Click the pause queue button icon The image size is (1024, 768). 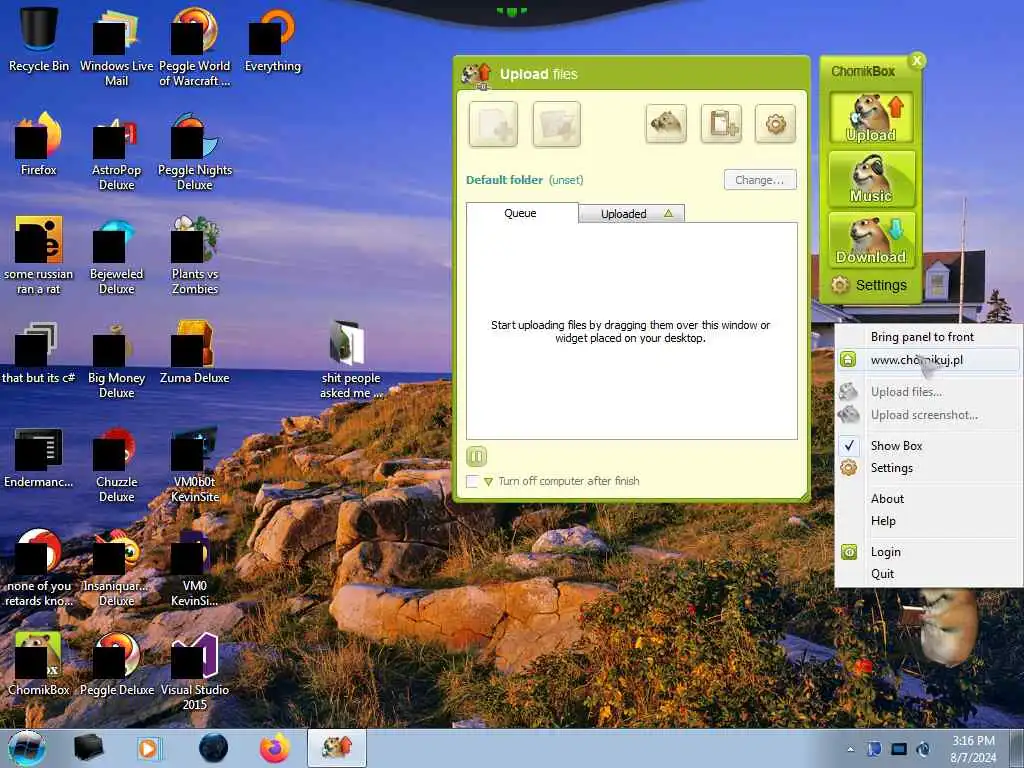[477, 456]
